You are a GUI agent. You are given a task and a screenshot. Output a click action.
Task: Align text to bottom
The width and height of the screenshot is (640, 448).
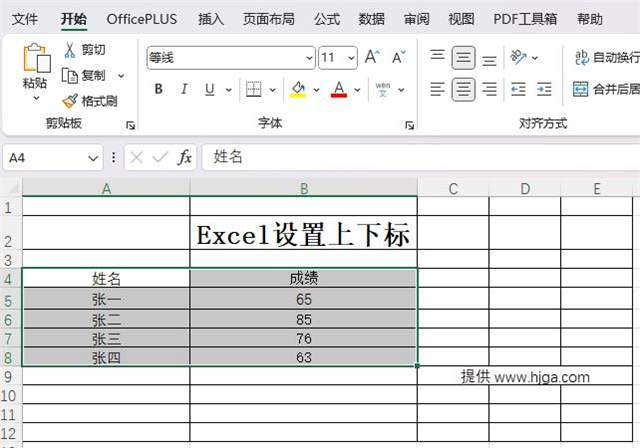(x=489, y=61)
